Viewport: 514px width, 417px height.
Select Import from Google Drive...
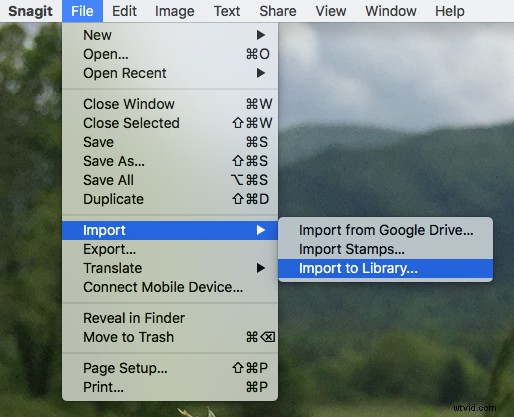386,230
